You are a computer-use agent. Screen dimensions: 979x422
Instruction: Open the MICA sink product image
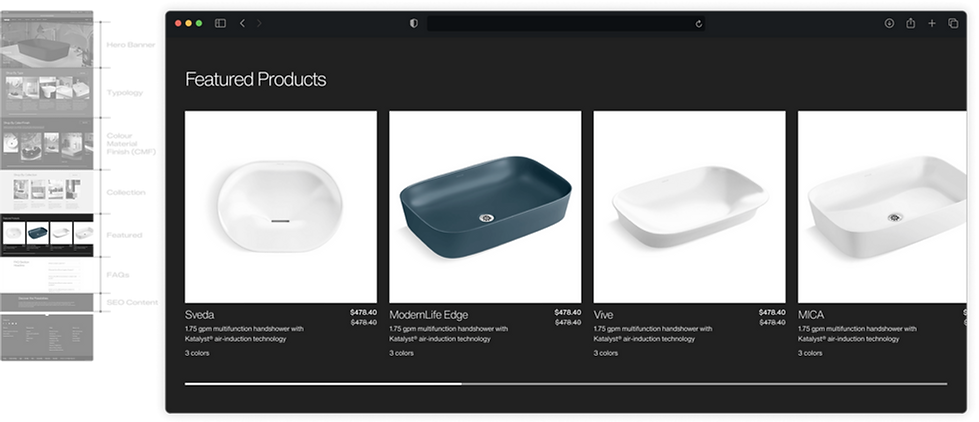click(x=882, y=207)
